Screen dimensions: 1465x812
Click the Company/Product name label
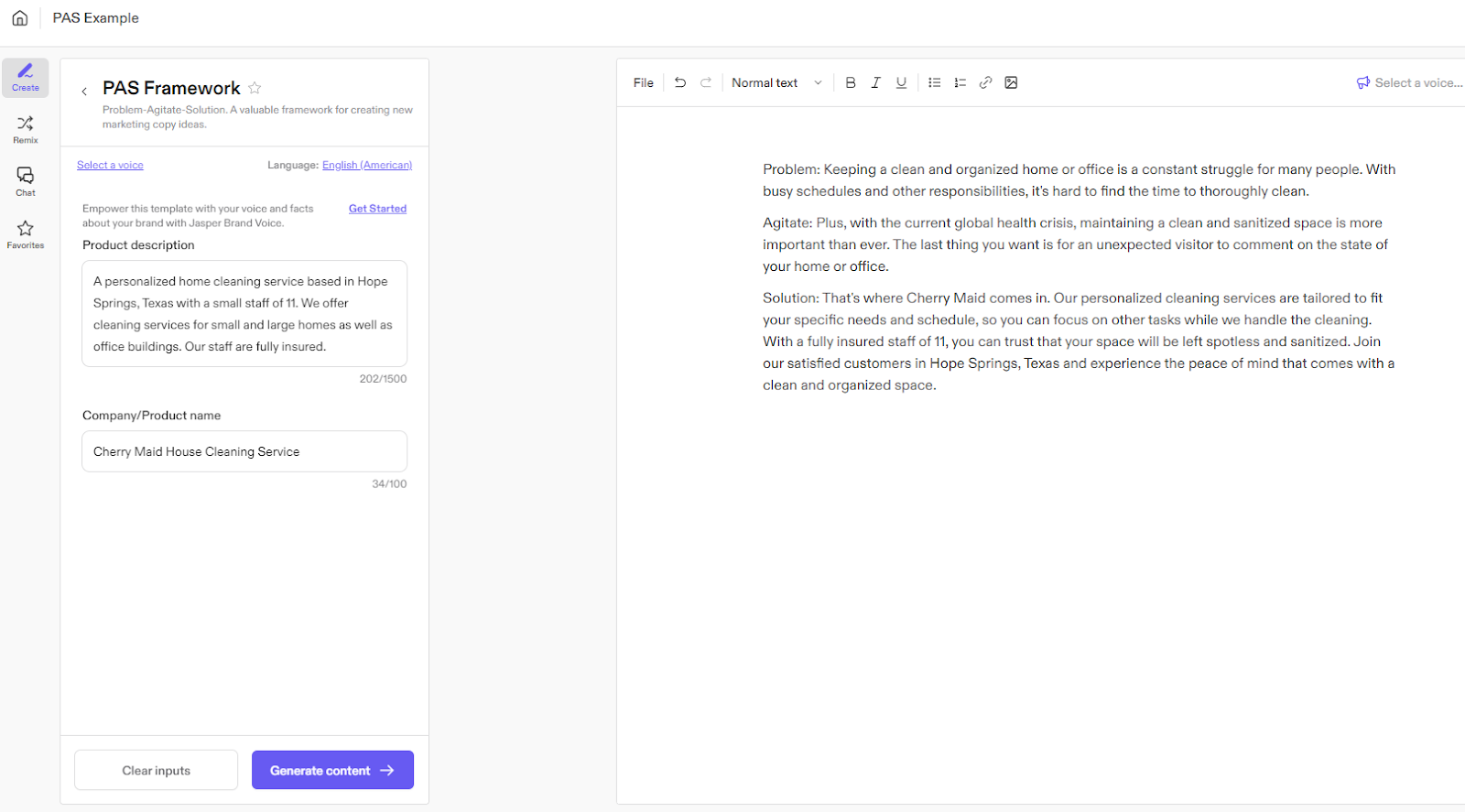point(151,416)
